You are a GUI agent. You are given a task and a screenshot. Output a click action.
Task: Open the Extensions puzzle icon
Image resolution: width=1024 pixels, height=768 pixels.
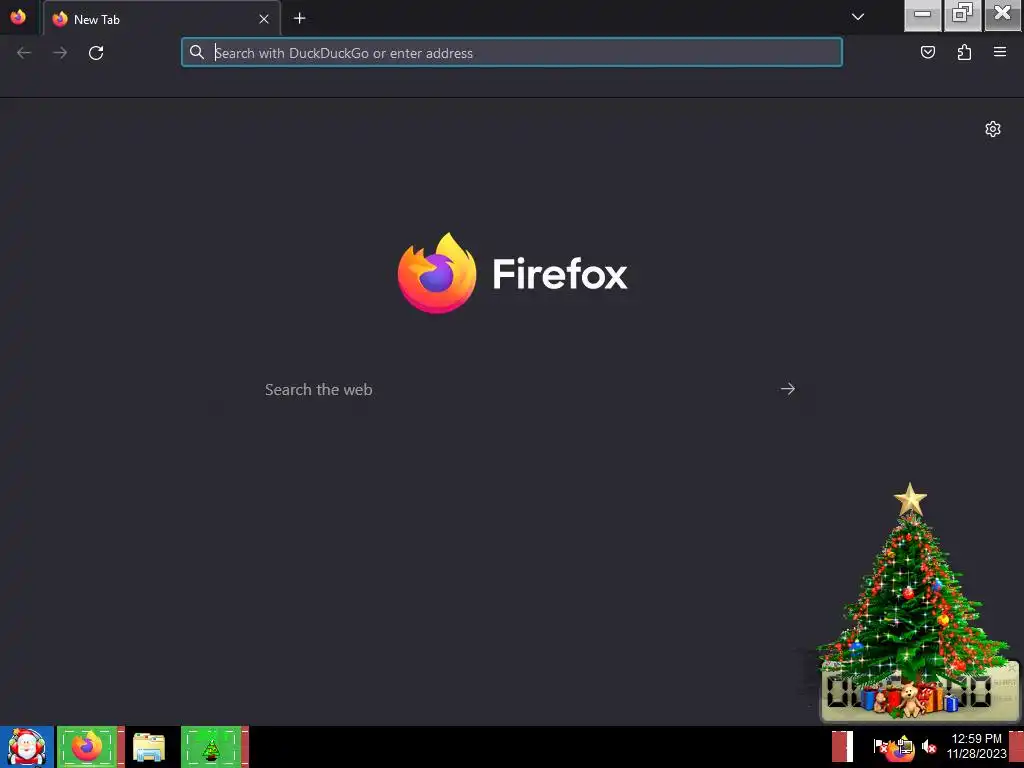[x=964, y=52]
